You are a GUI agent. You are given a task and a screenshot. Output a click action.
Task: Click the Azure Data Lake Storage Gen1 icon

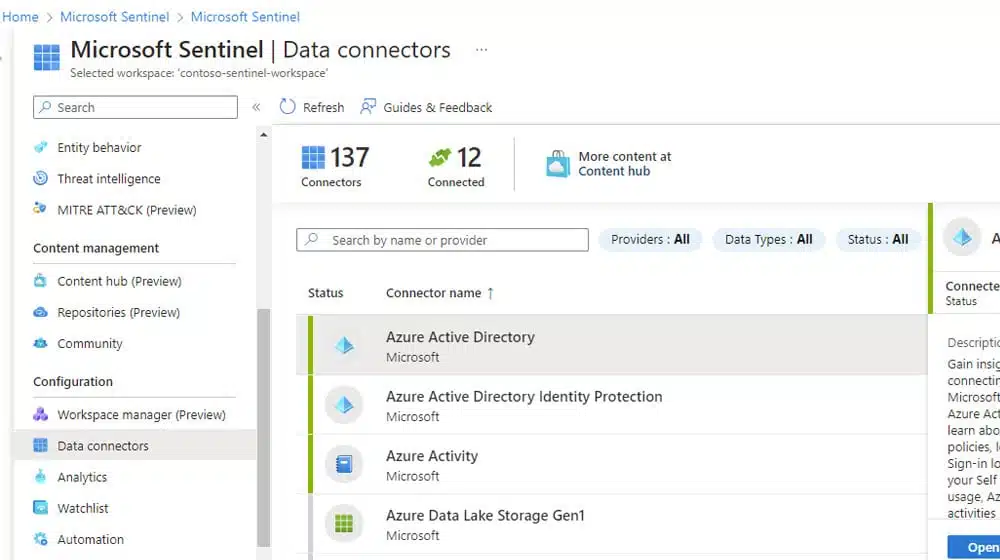click(344, 523)
